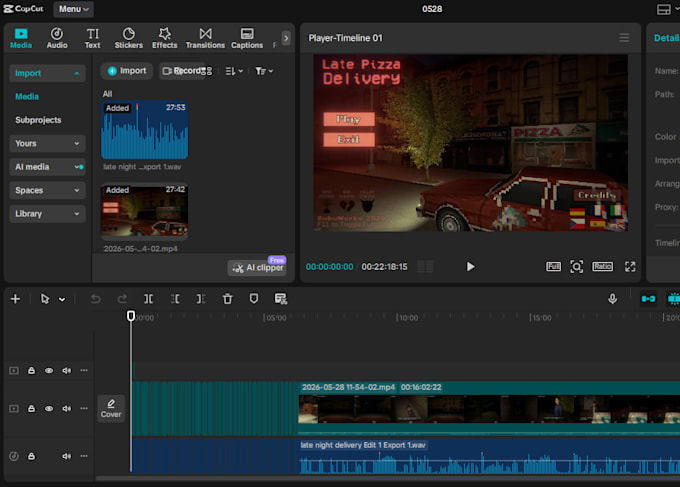Open the CapCut Menu dropdown
This screenshot has width=680, height=487.
pyautogui.click(x=73, y=9)
